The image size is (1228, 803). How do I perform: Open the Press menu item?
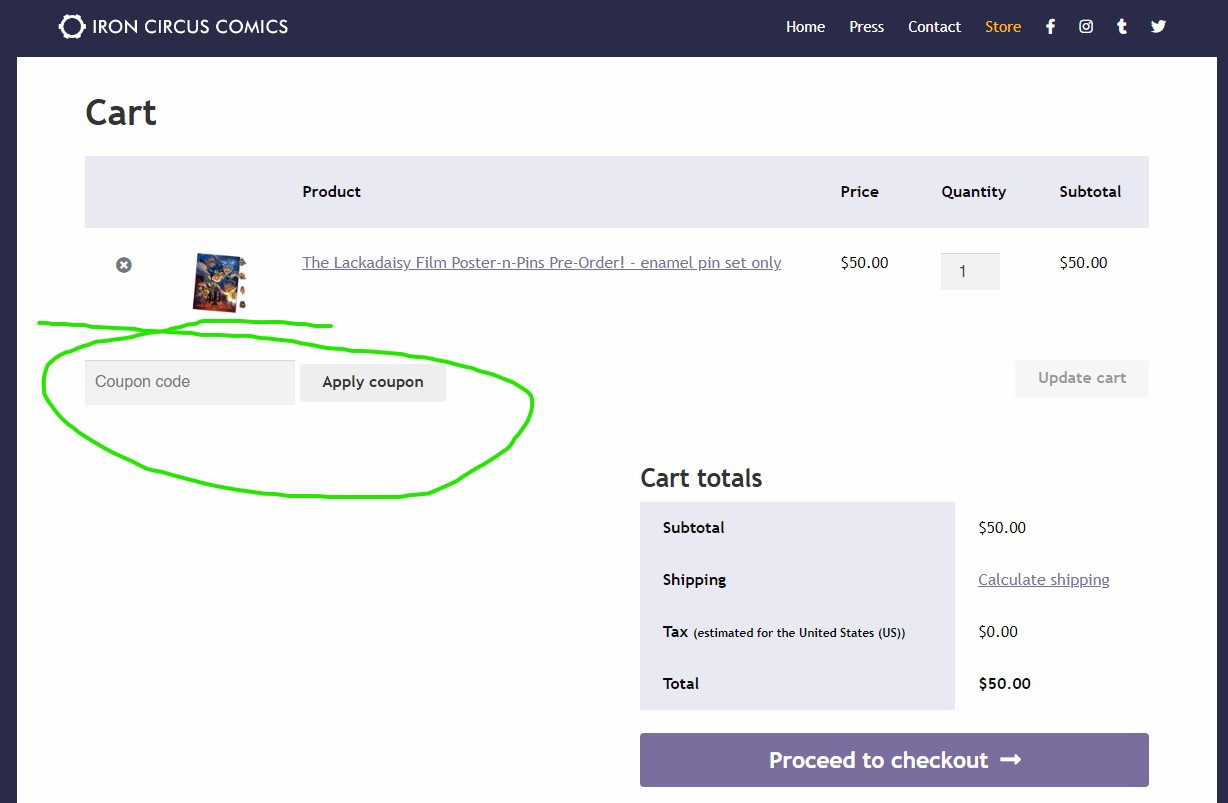click(866, 27)
